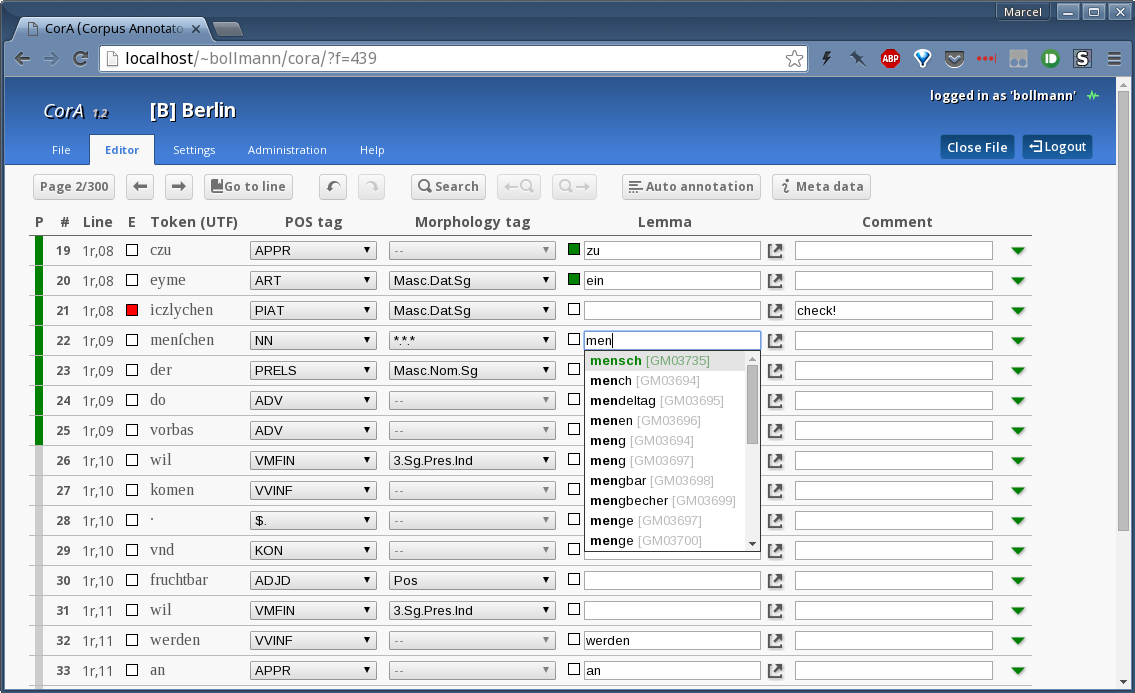Screen dimensions: 1135x693
Task: Open POS tag dropdown for row 19 APPR
Action: [x=313, y=251]
